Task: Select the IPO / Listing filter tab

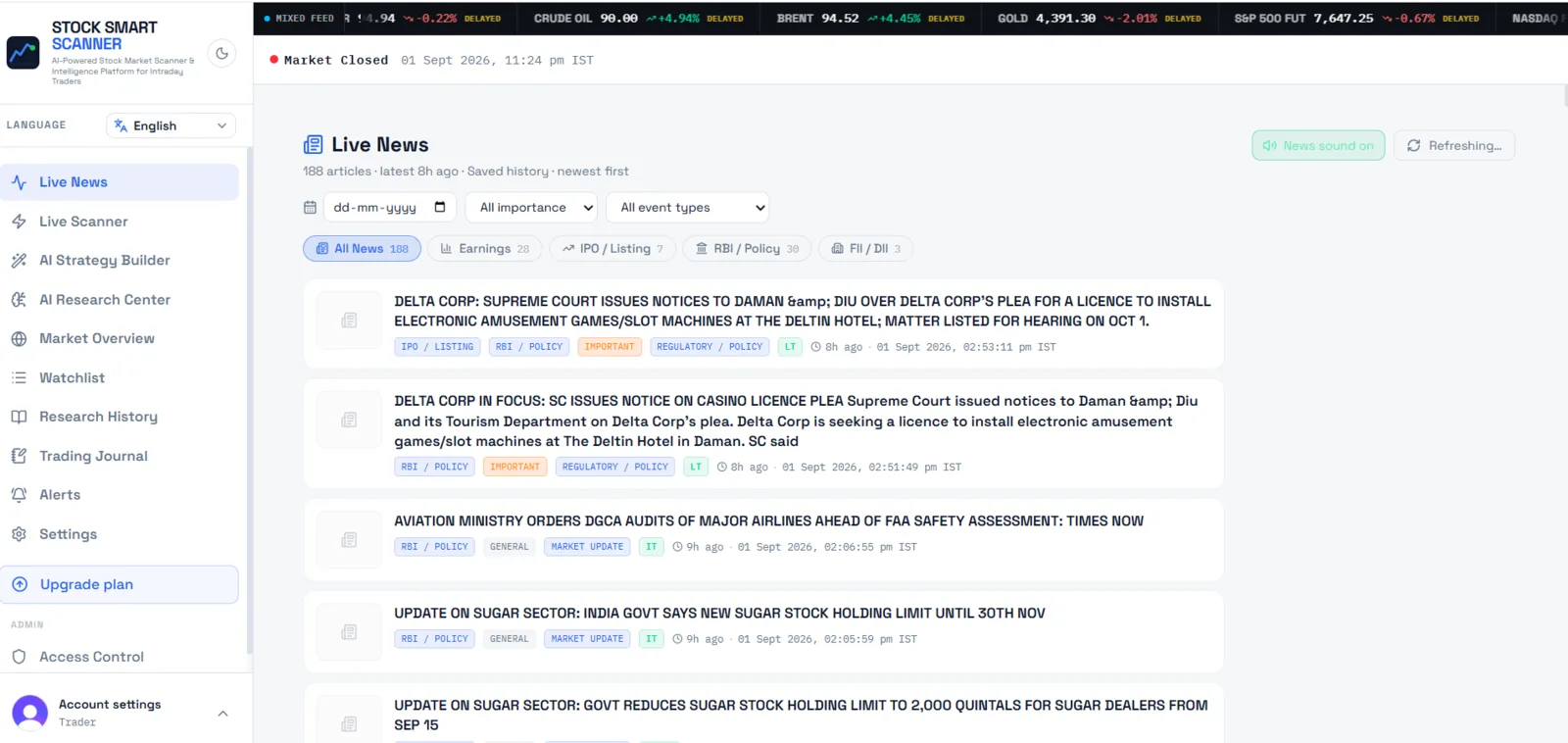Action: pos(612,249)
